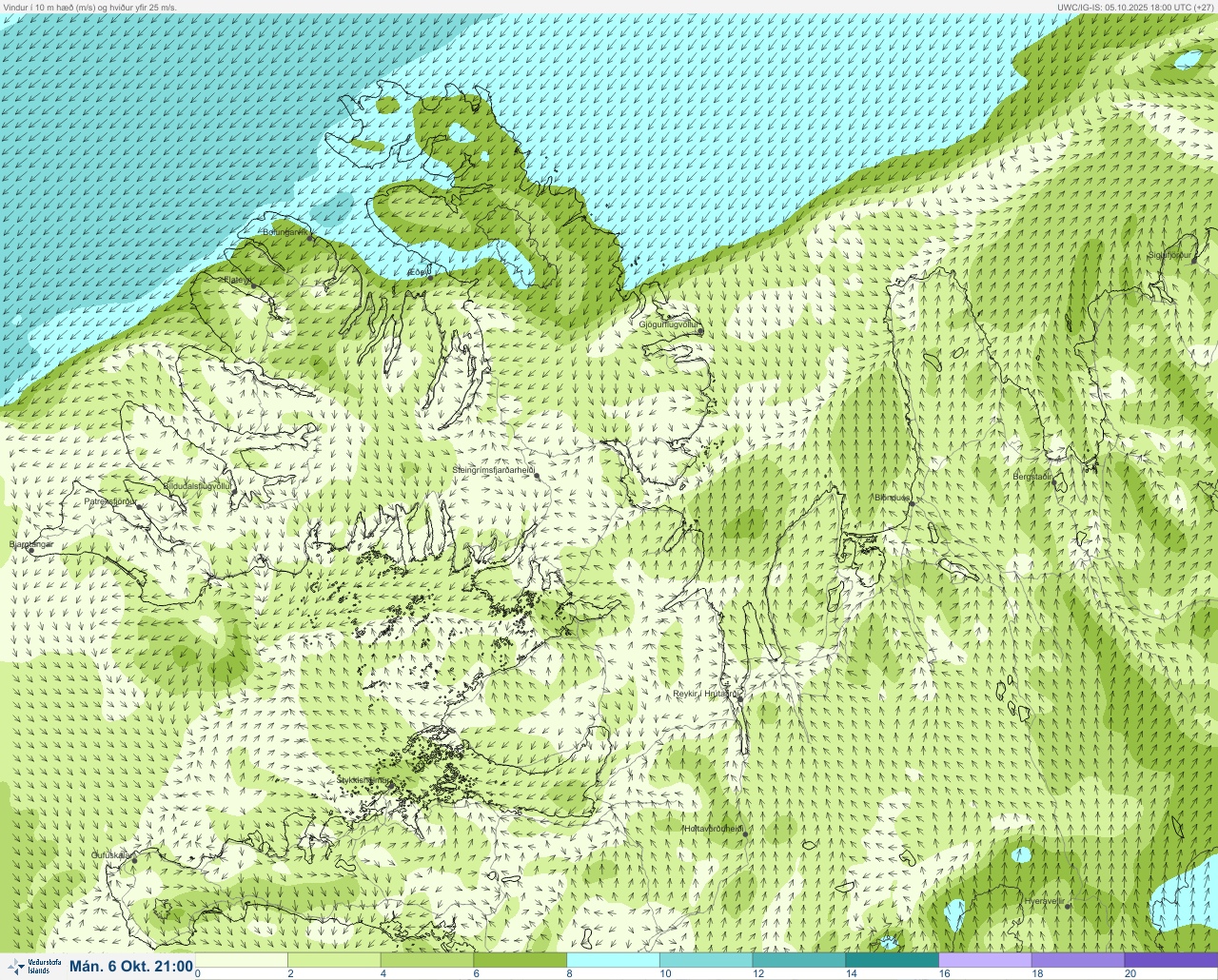
Task: Click the Gjögurflugvöllur station label
Action: (x=669, y=324)
